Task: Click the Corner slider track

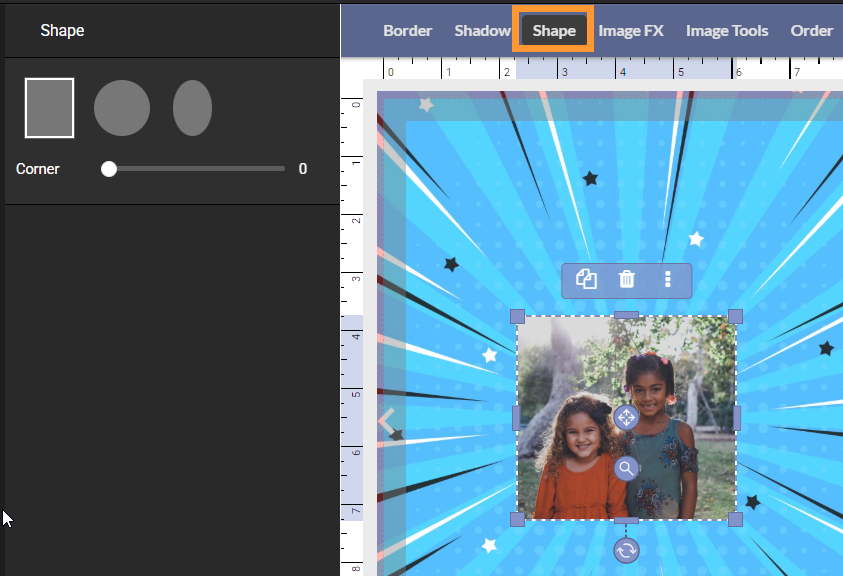Action: (193, 169)
